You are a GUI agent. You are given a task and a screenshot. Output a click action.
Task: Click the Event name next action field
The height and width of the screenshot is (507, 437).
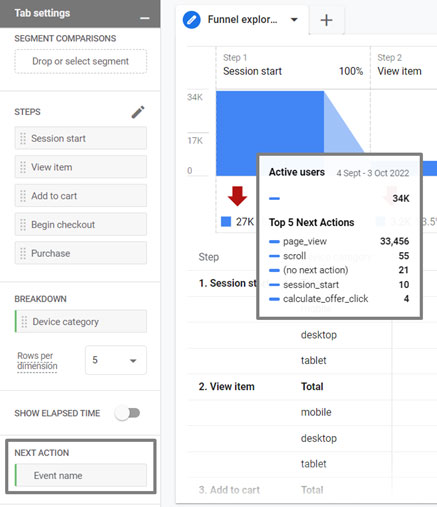coord(81,475)
